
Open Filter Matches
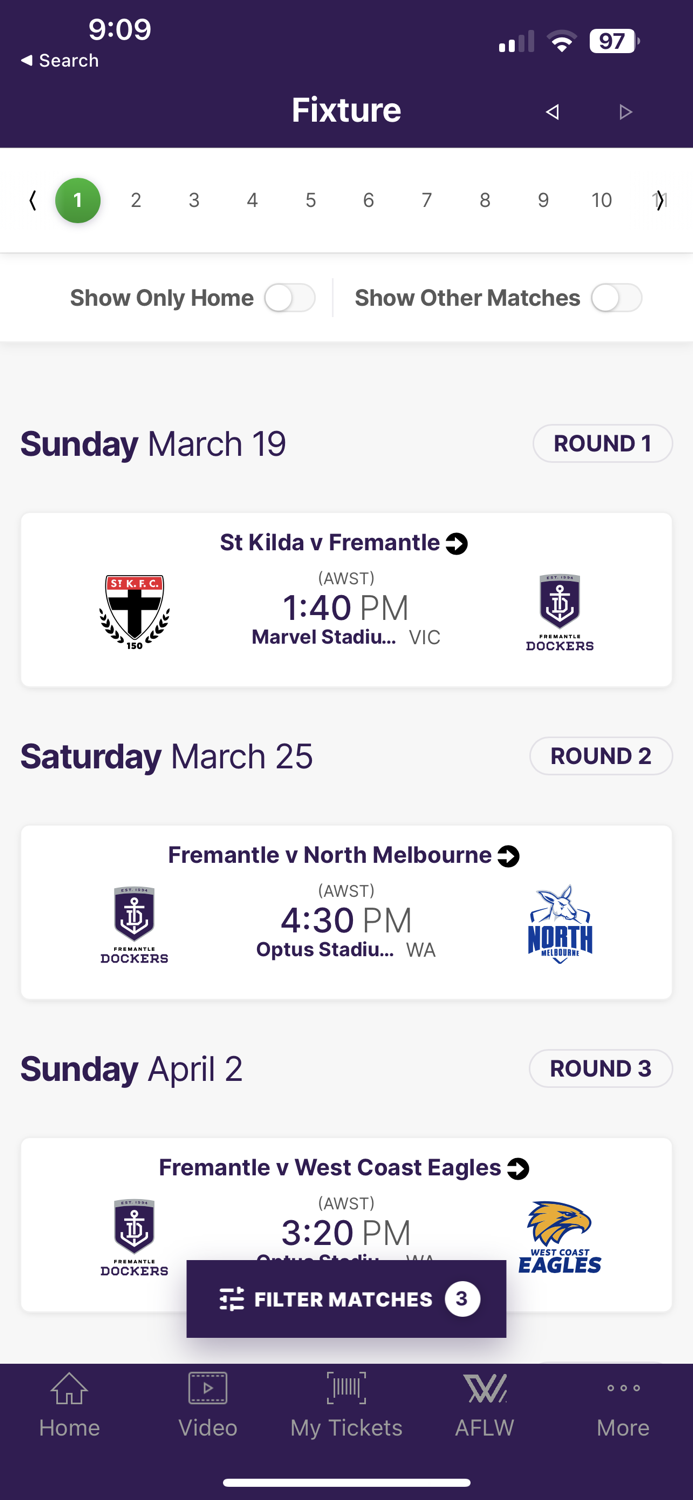pyautogui.click(x=346, y=1298)
